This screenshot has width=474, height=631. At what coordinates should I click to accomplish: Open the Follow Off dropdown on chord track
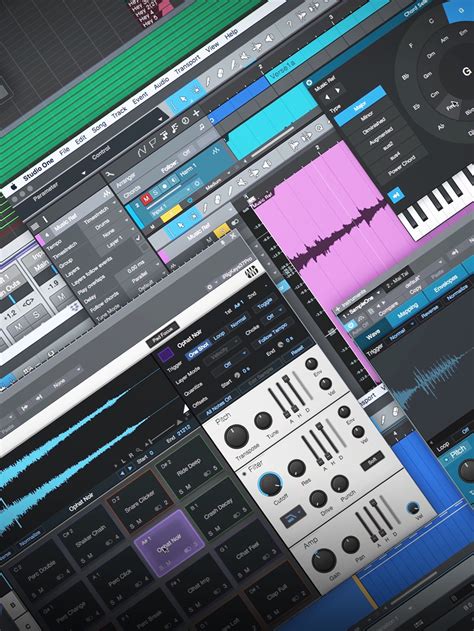coord(188,154)
